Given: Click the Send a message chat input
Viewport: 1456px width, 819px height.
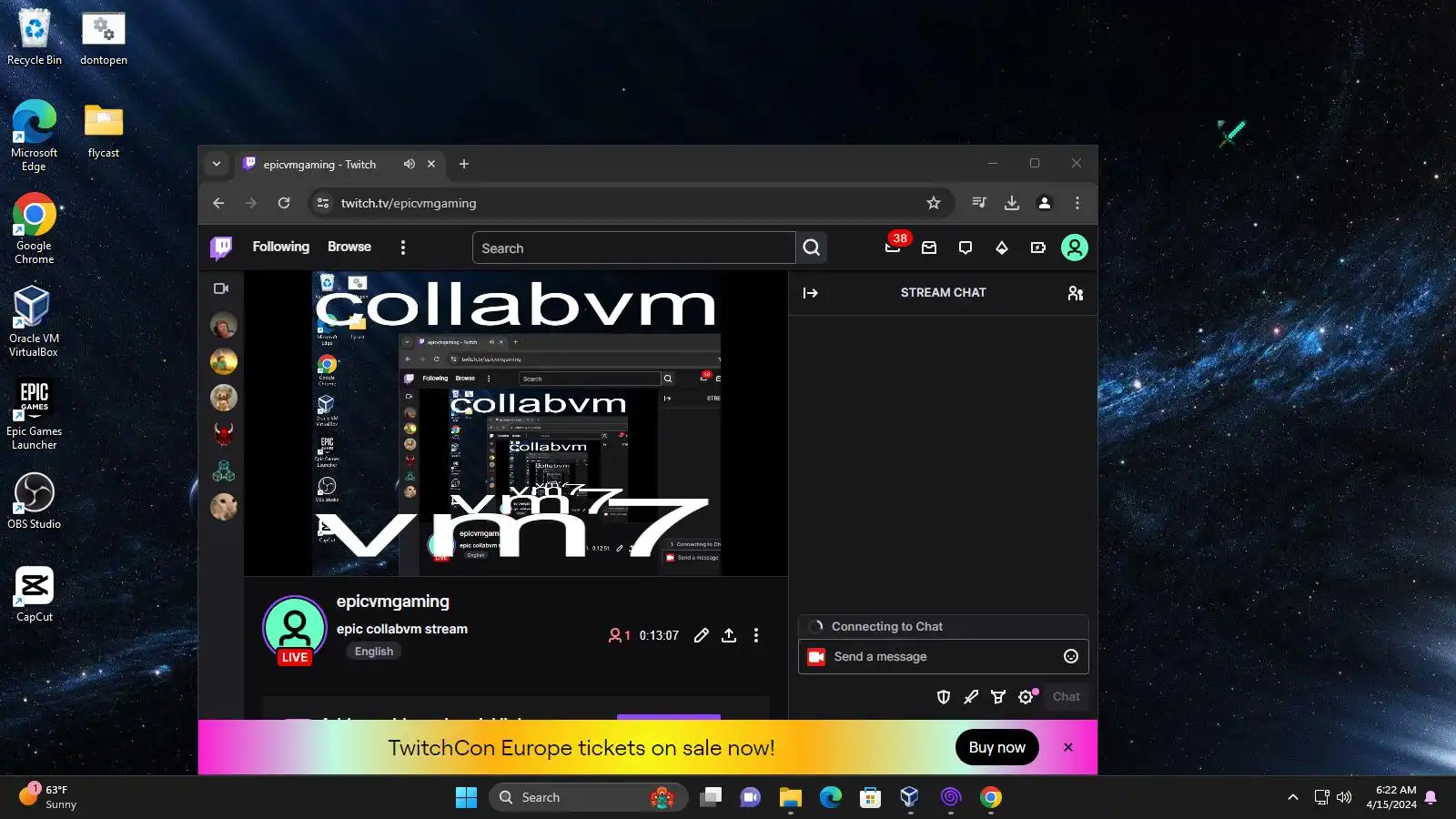Looking at the screenshot, I should click(944, 656).
